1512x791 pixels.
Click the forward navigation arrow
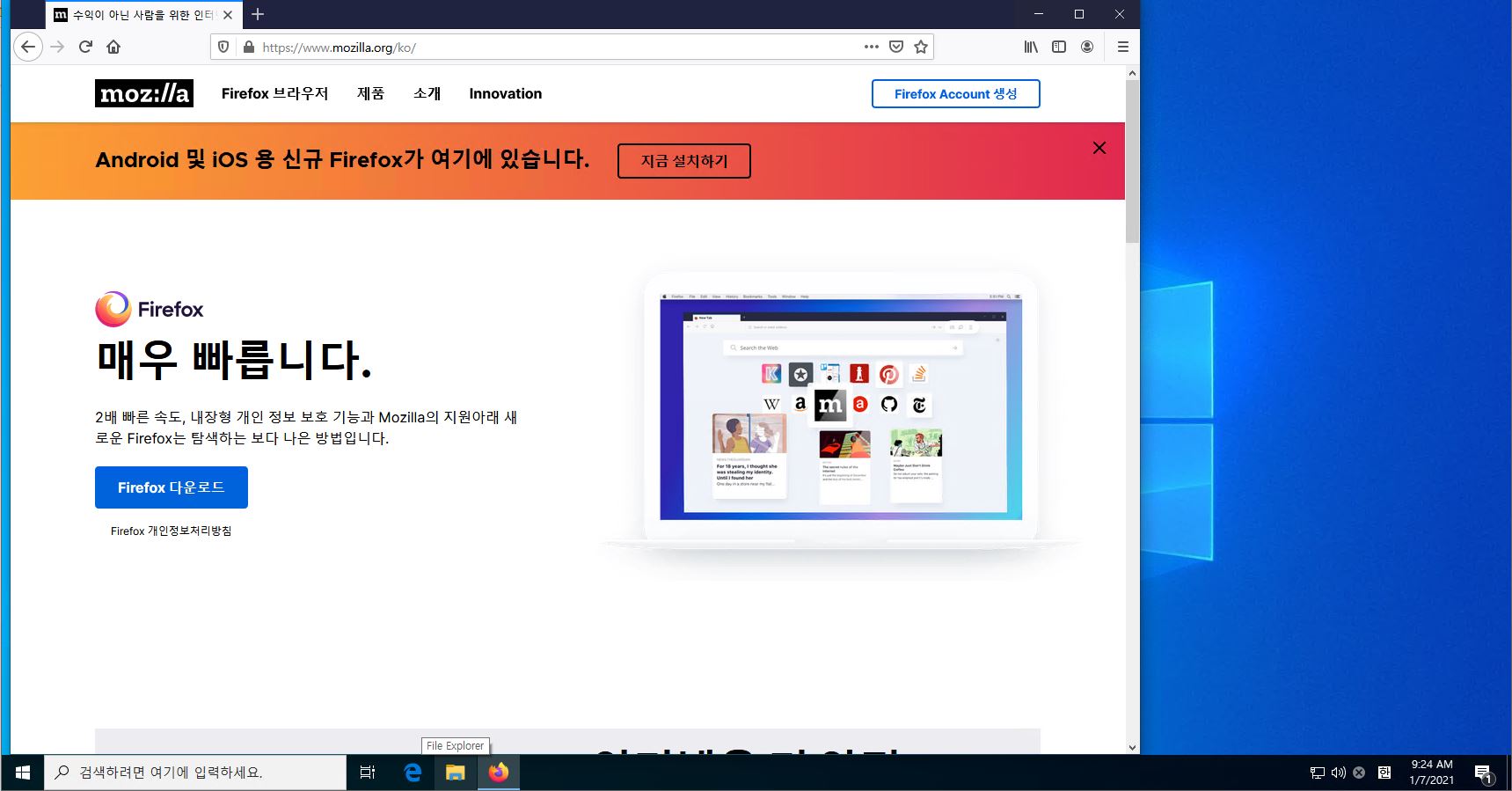point(58,47)
